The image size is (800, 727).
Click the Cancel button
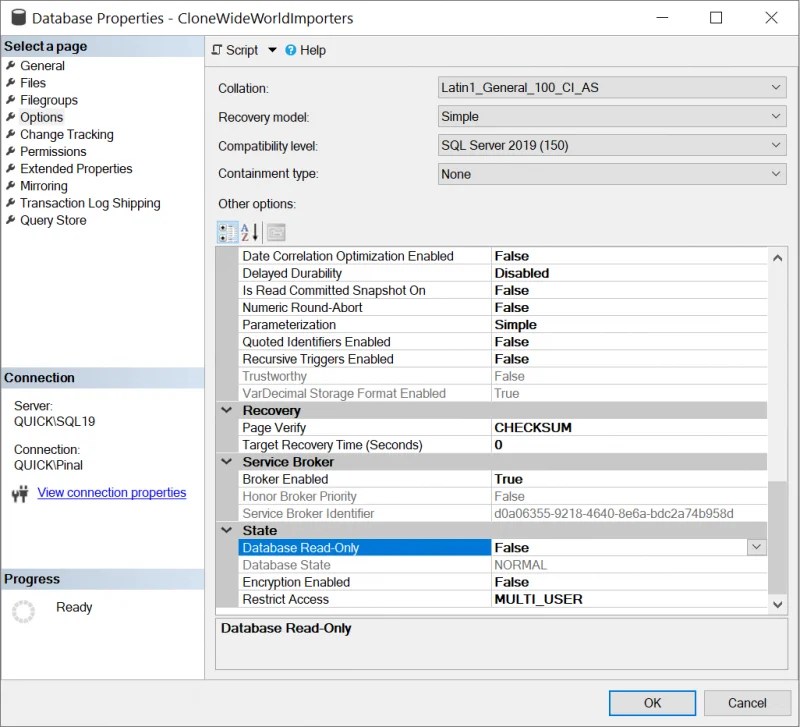click(x=747, y=703)
